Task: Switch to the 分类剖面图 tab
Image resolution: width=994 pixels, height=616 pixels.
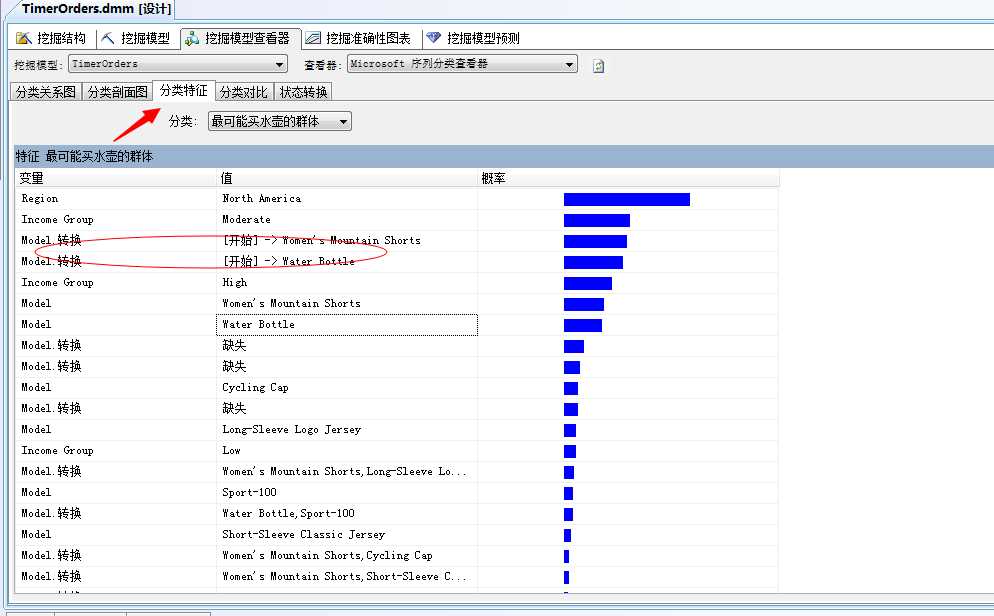Action: pyautogui.click(x=118, y=92)
